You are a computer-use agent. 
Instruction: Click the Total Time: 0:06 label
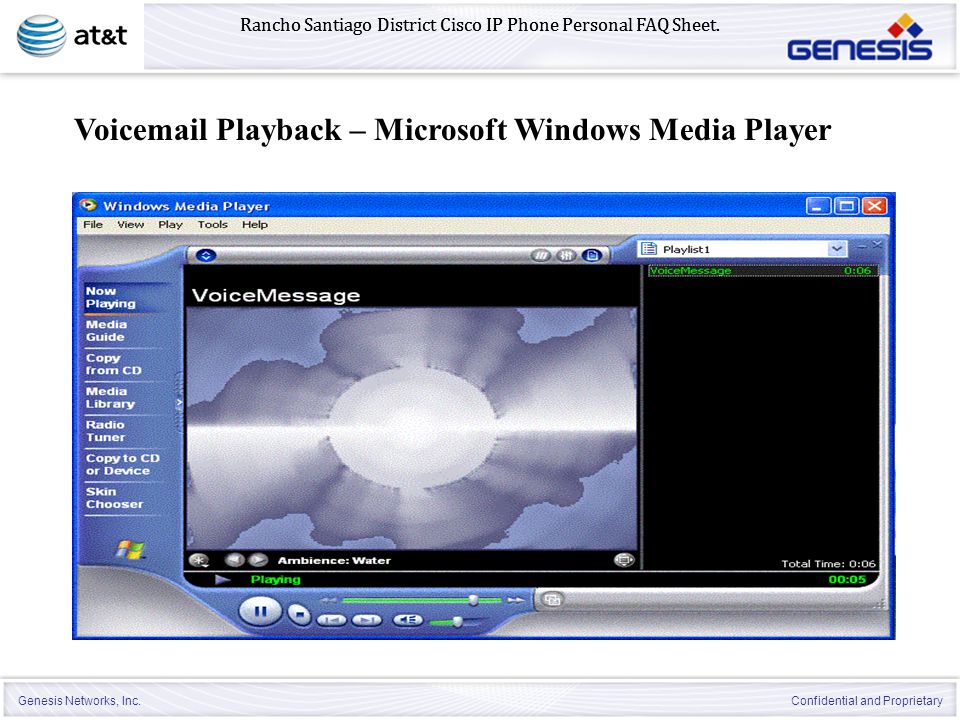pyautogui.click(x=828, y=564)
